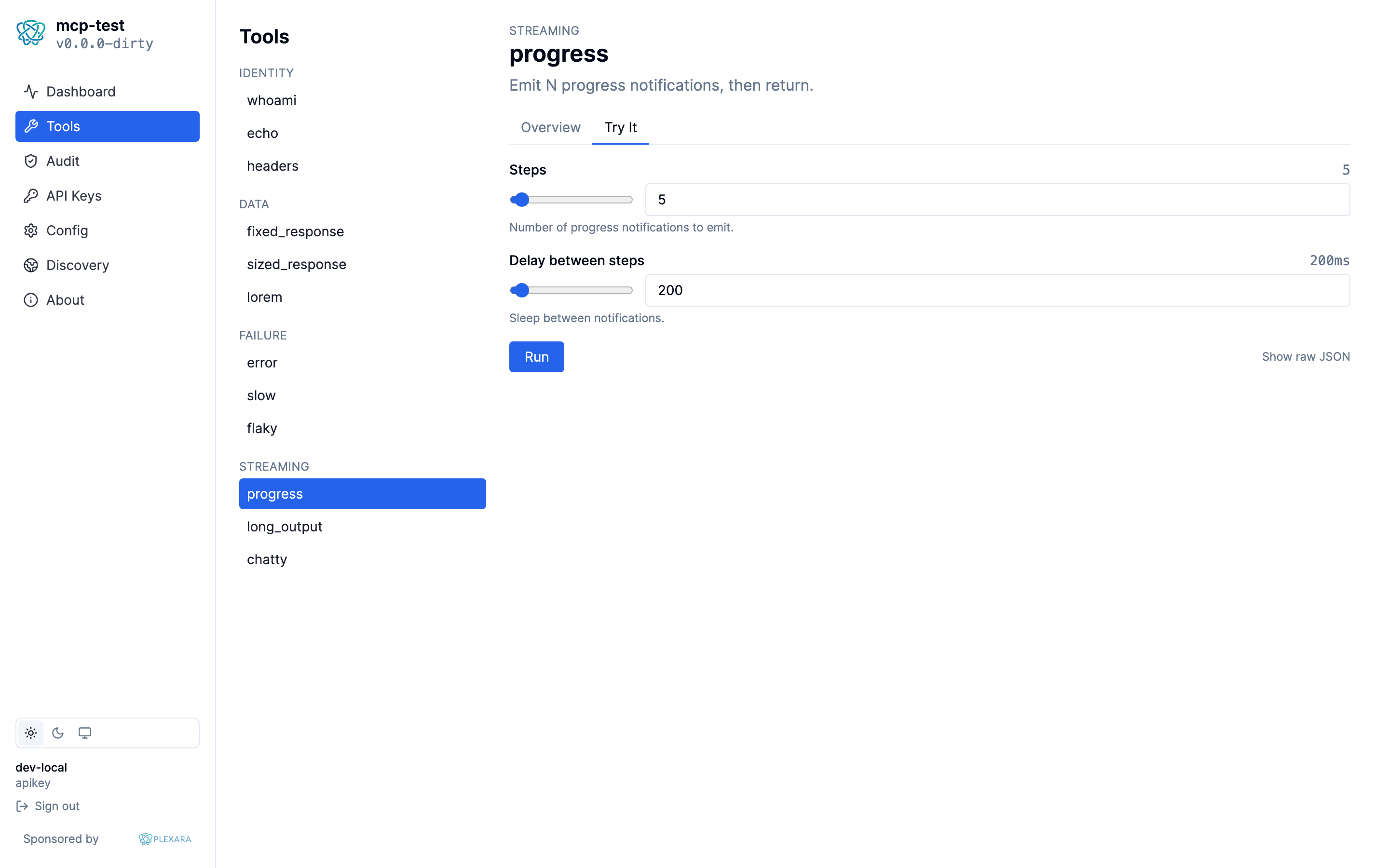Click the Sign out arrow icon
Viewport: 1389px width, 868px height.
tap(22, 806)
